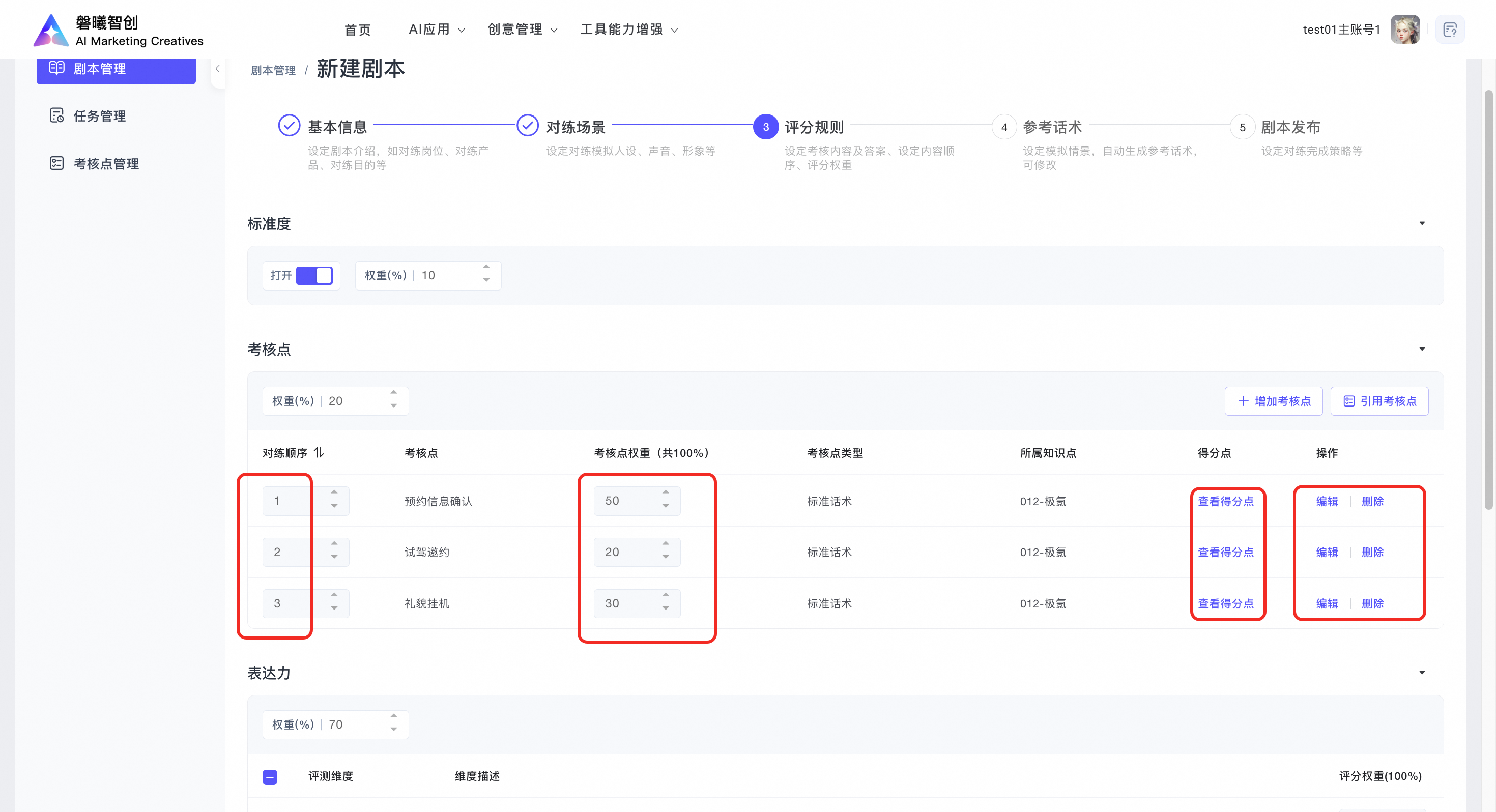The height and width of the screenshot is (812, 1496).
Task: Increase order of 预约信息确认 row
Action: (334, 493)
